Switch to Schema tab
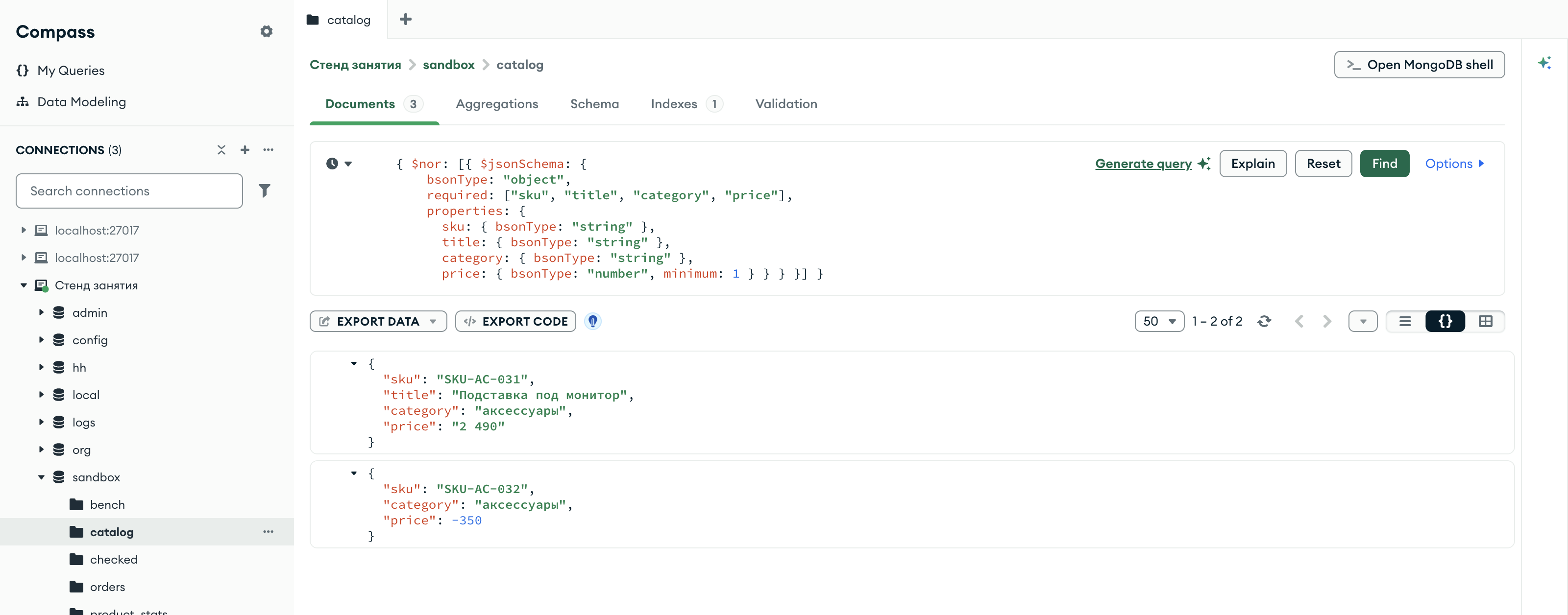The image size is (1568, 615). (x=594, y=104)
